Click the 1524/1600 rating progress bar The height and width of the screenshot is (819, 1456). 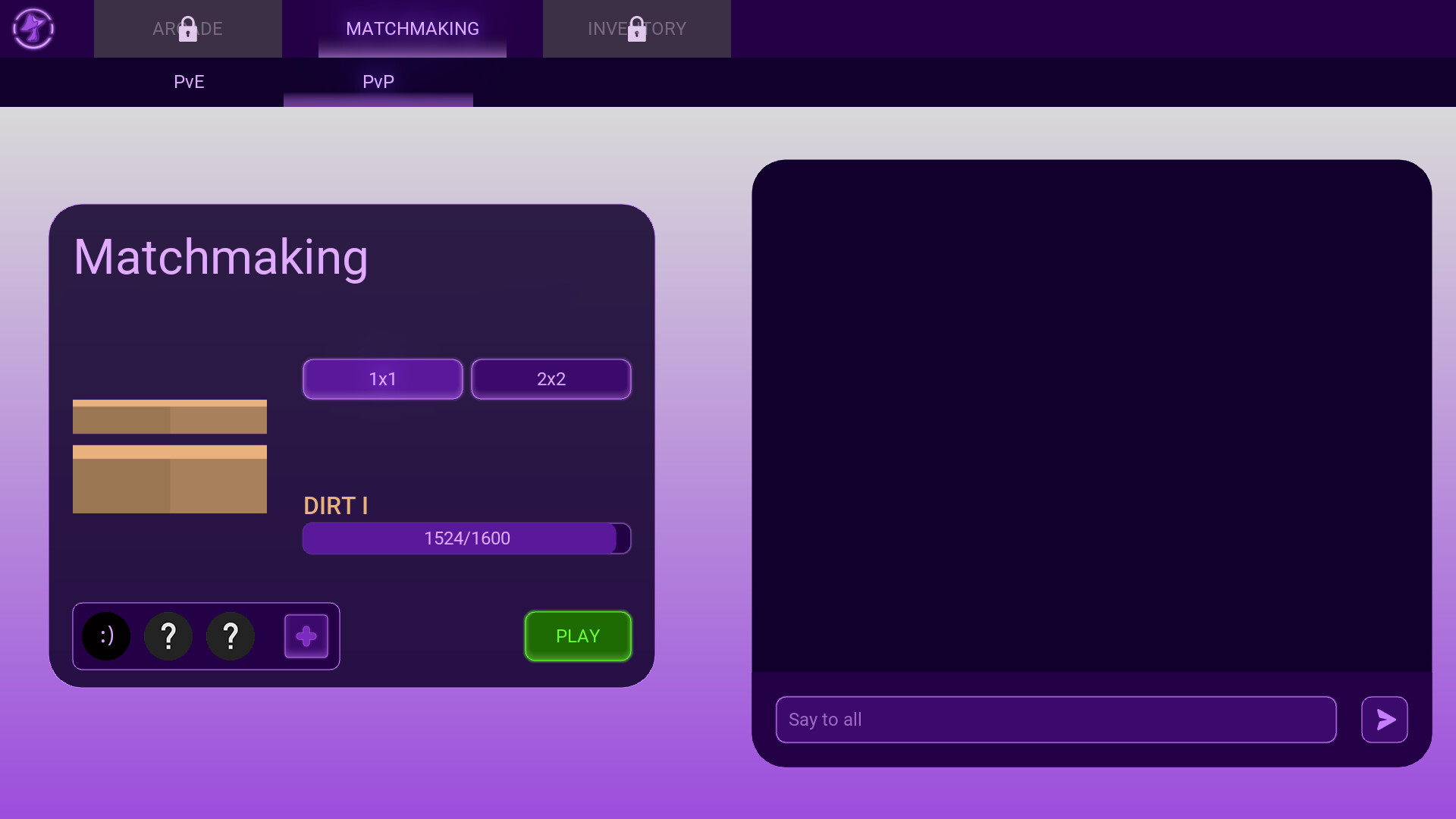466,538
